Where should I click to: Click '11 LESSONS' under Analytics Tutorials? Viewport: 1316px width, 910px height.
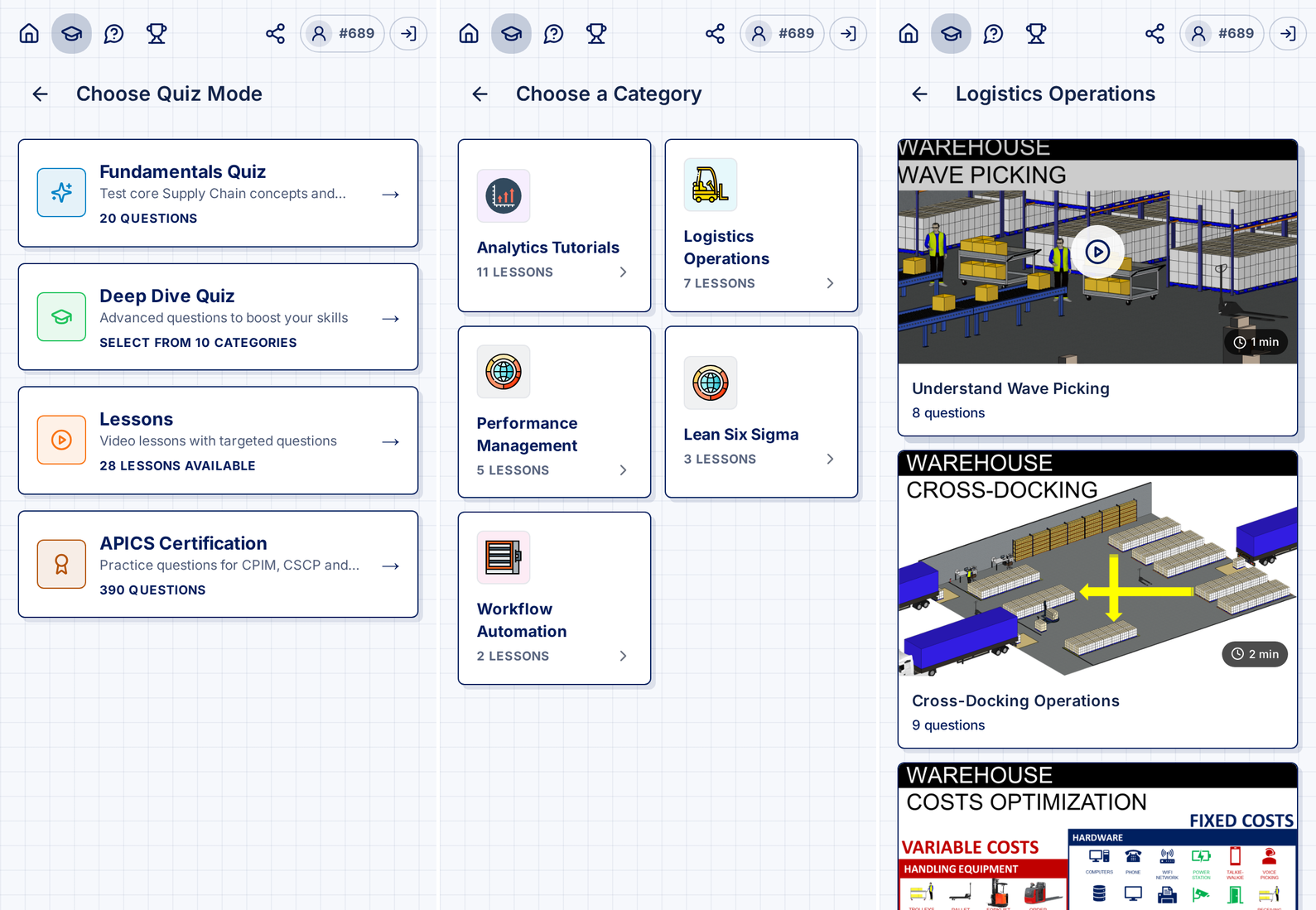[x=515, y=272]
